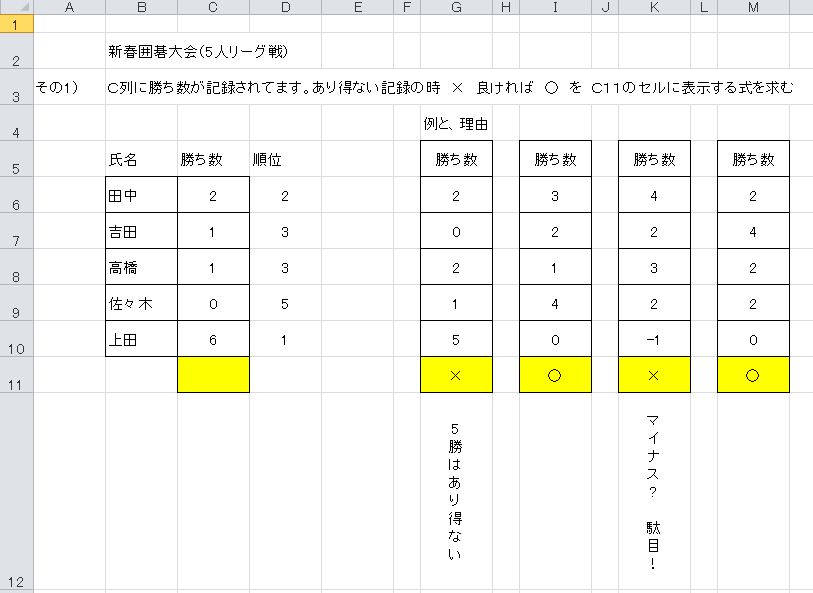Click the value 4 in row 7 of column M
The height and width of the screenshot is (593, 813).
point(753,231)
